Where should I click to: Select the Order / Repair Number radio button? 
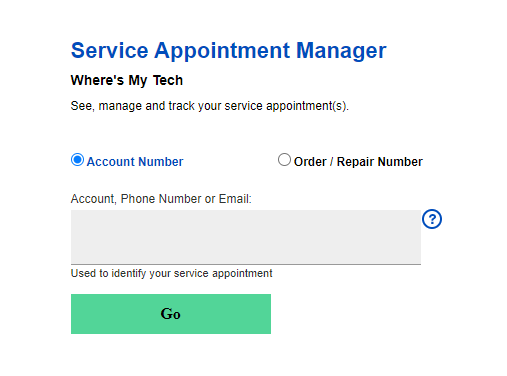click(x=284, y=160)
